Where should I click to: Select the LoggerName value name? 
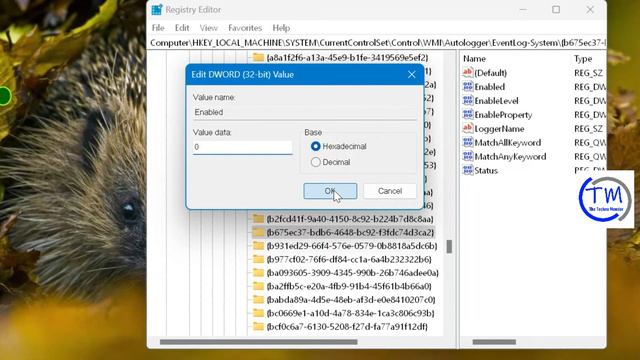tap(499, 129)
